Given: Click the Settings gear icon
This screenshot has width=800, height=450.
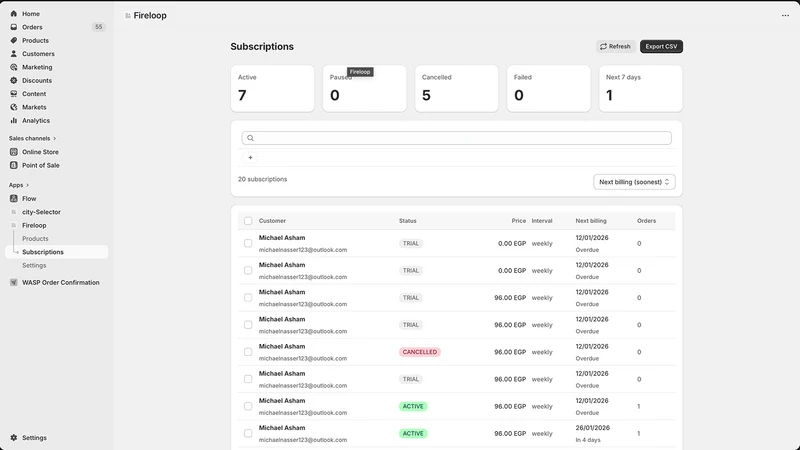Looking at the screenshot, I should point(14,438).
